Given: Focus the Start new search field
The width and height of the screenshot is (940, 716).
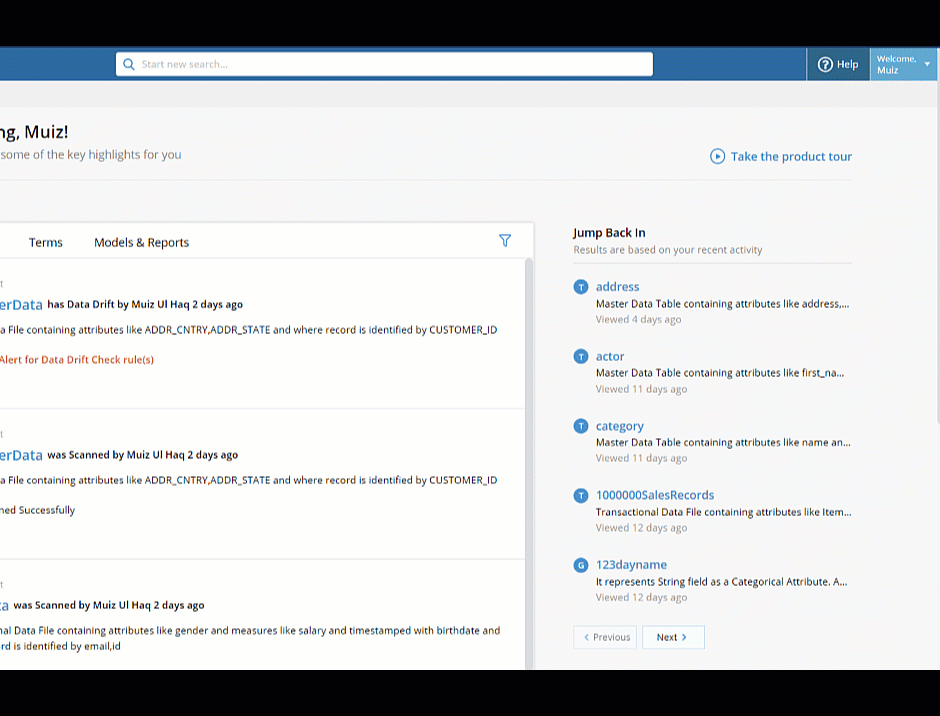Looking at the screenshot, I should pos(384,64).
